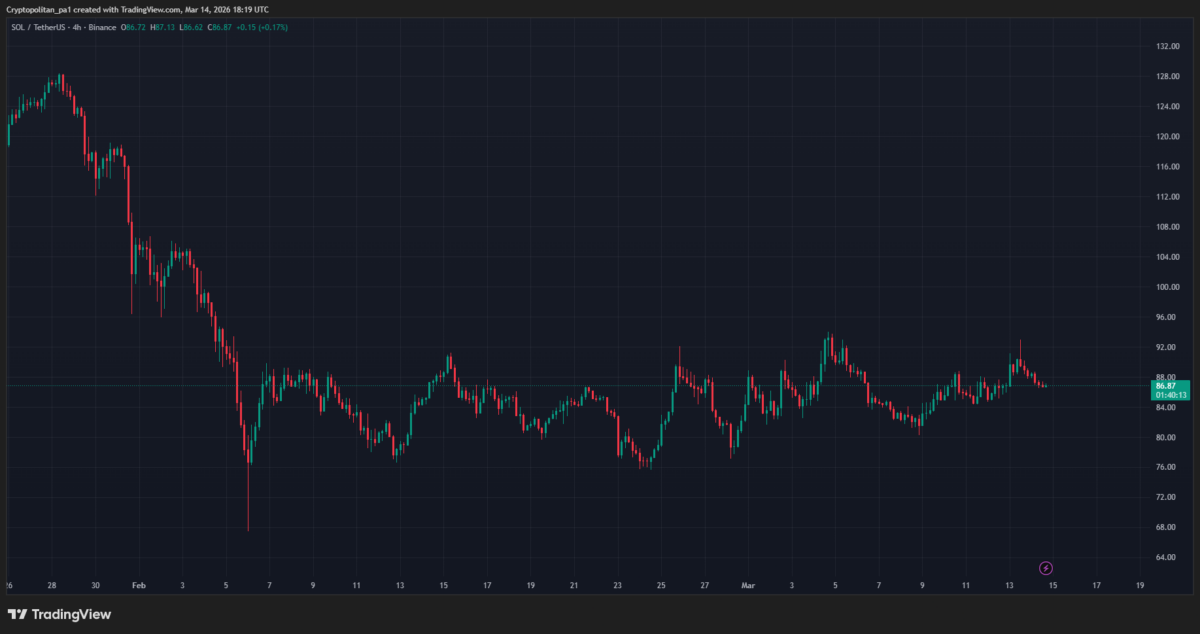1200x634 pixels.
Task: Click the +0.15 (+0.17%) change value
Action: point(263,27)
